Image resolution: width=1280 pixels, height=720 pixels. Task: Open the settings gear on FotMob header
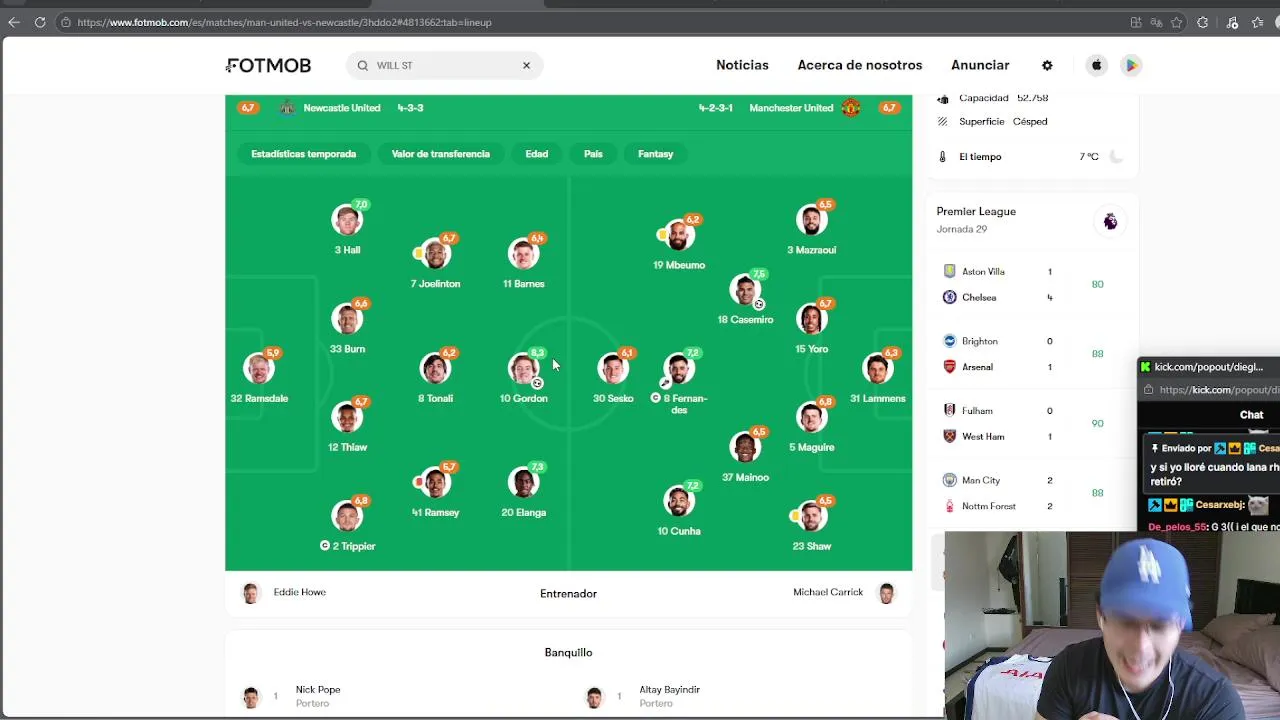click(1047, 65)
